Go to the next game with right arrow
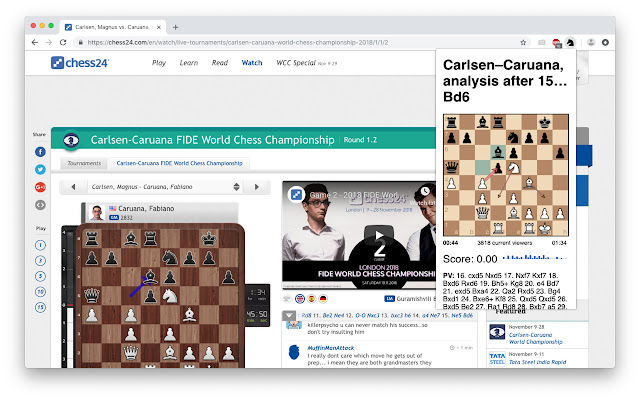The height and width of the screenshot is (400, 640). point(257,187)
